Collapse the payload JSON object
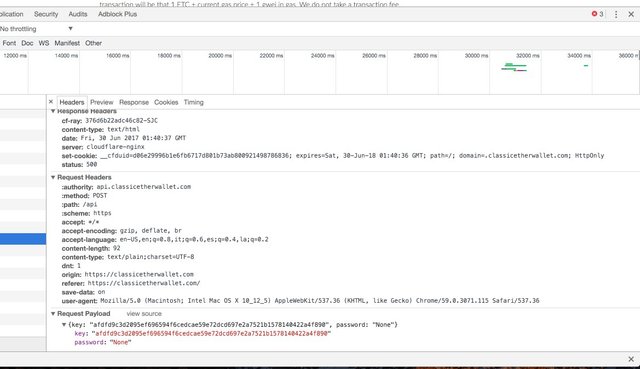 (x=64, y=325)
